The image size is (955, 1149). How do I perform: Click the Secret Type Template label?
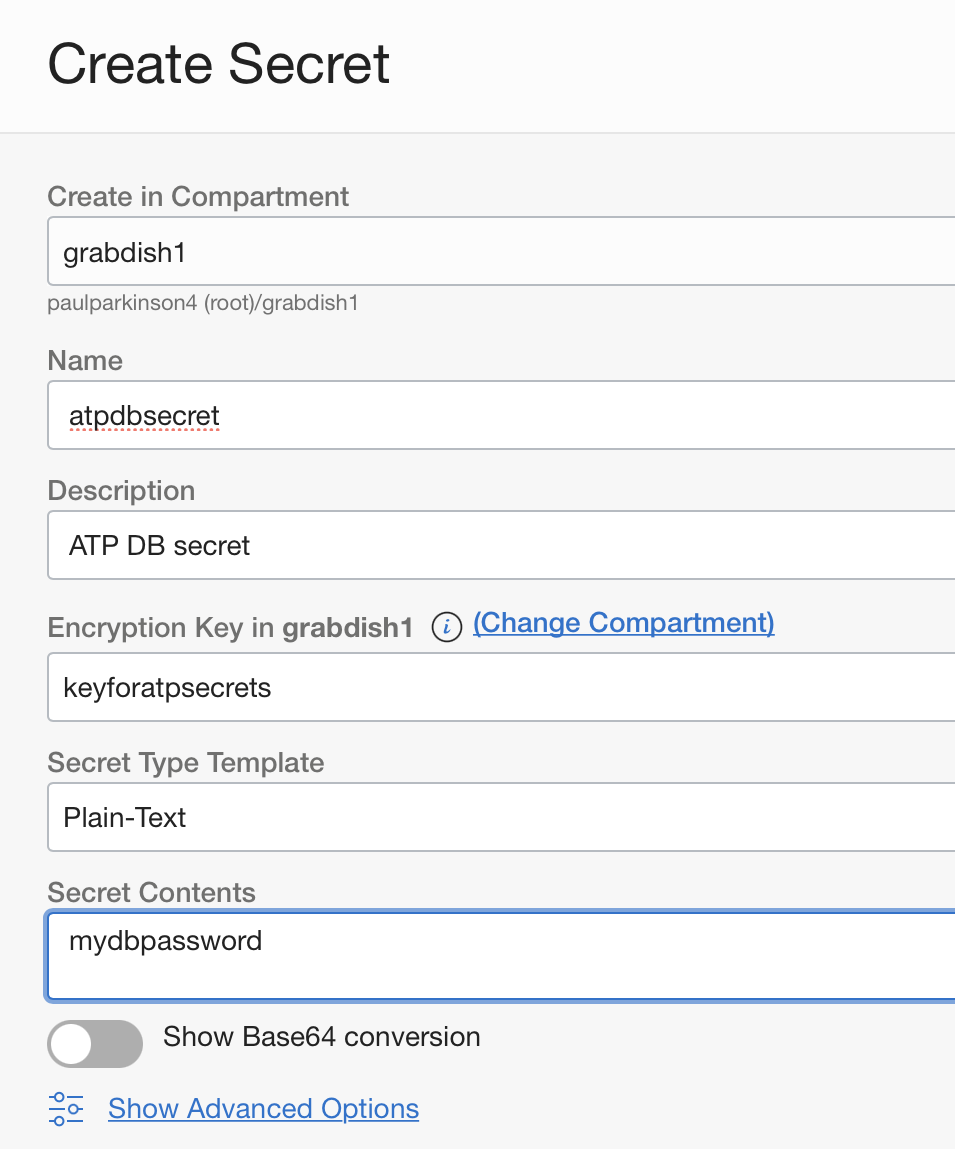click(x=185, y=762)
